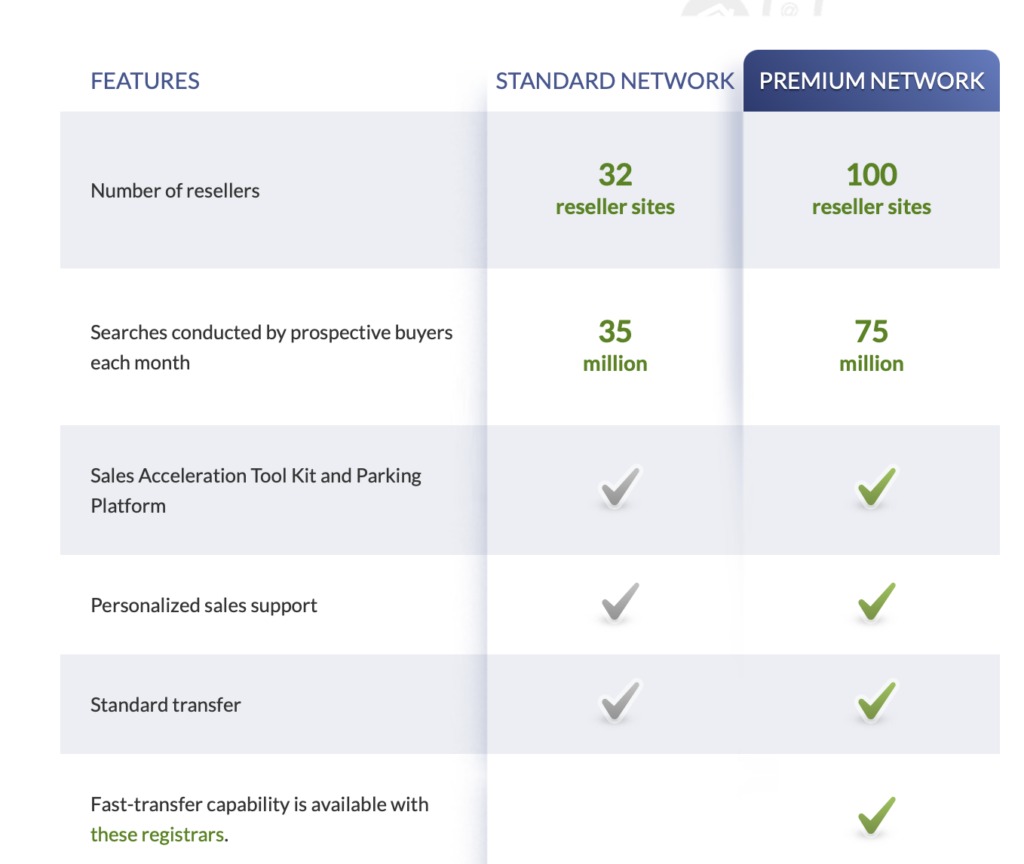Click the 32 reseller sites value

pyautogui.click(x=615, y=189)
